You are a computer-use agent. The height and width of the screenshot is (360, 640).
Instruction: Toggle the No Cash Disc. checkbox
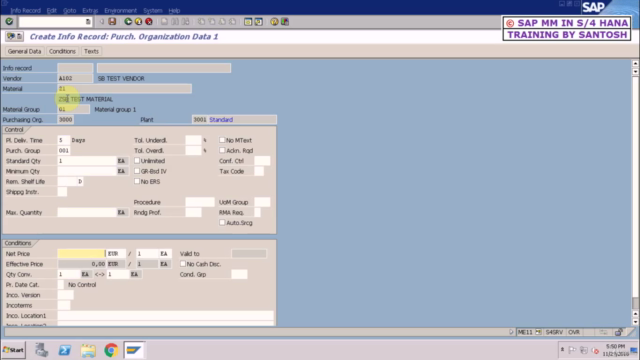click(x=183, y=264)
